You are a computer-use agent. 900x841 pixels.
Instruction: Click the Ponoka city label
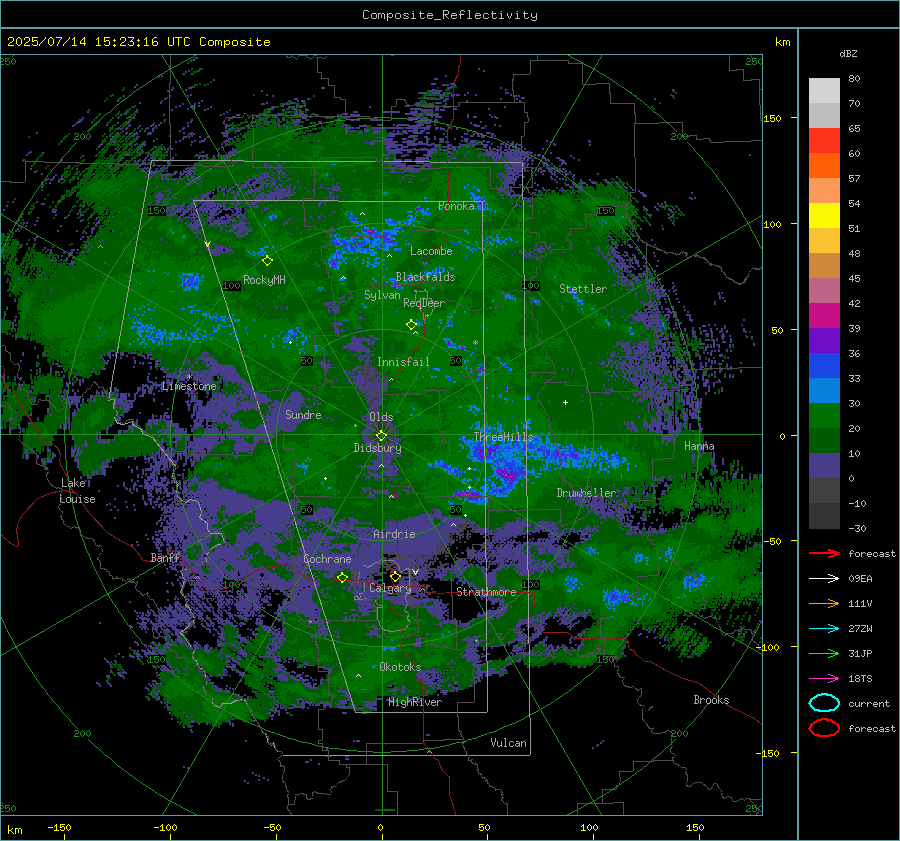coord(456,206)
